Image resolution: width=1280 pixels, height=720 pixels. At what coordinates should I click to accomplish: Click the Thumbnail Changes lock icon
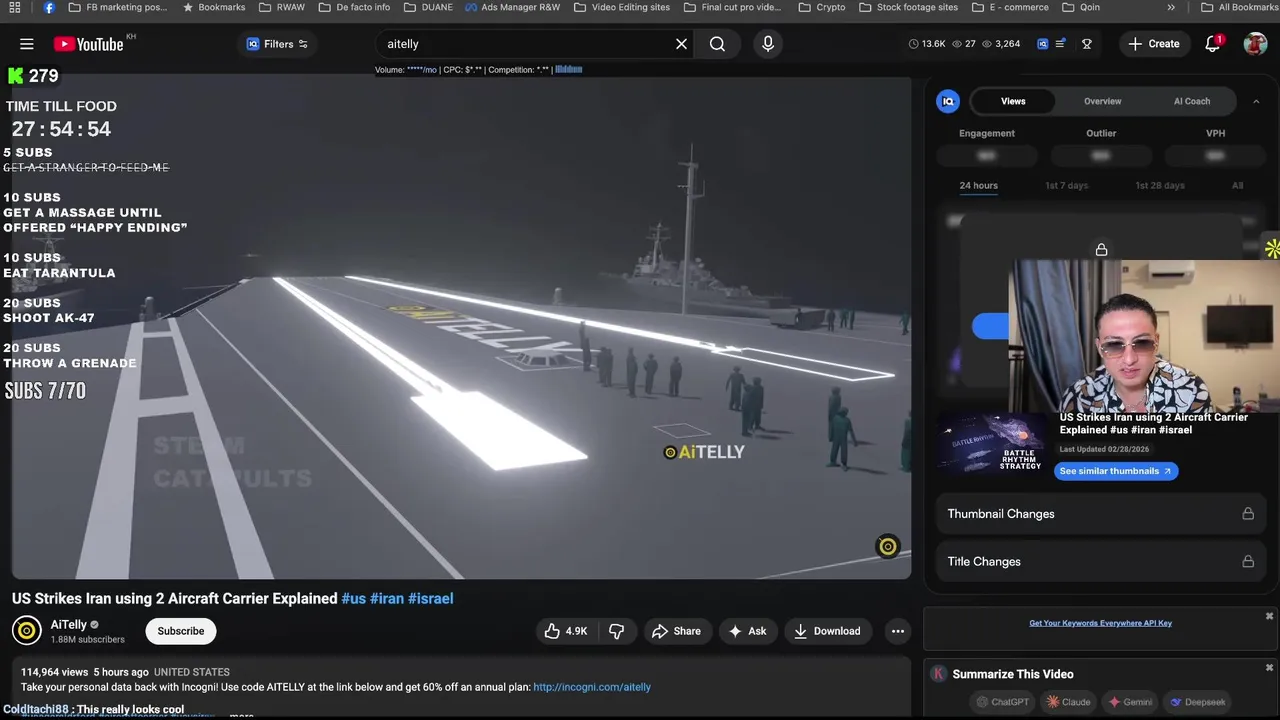pyautogui.click(x=1248, y=514)
